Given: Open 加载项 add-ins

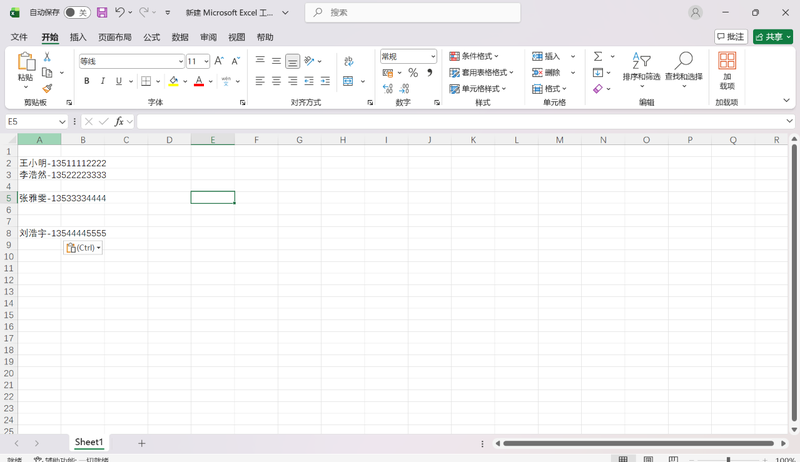Looking at the screenshot, I should (727, 70).
